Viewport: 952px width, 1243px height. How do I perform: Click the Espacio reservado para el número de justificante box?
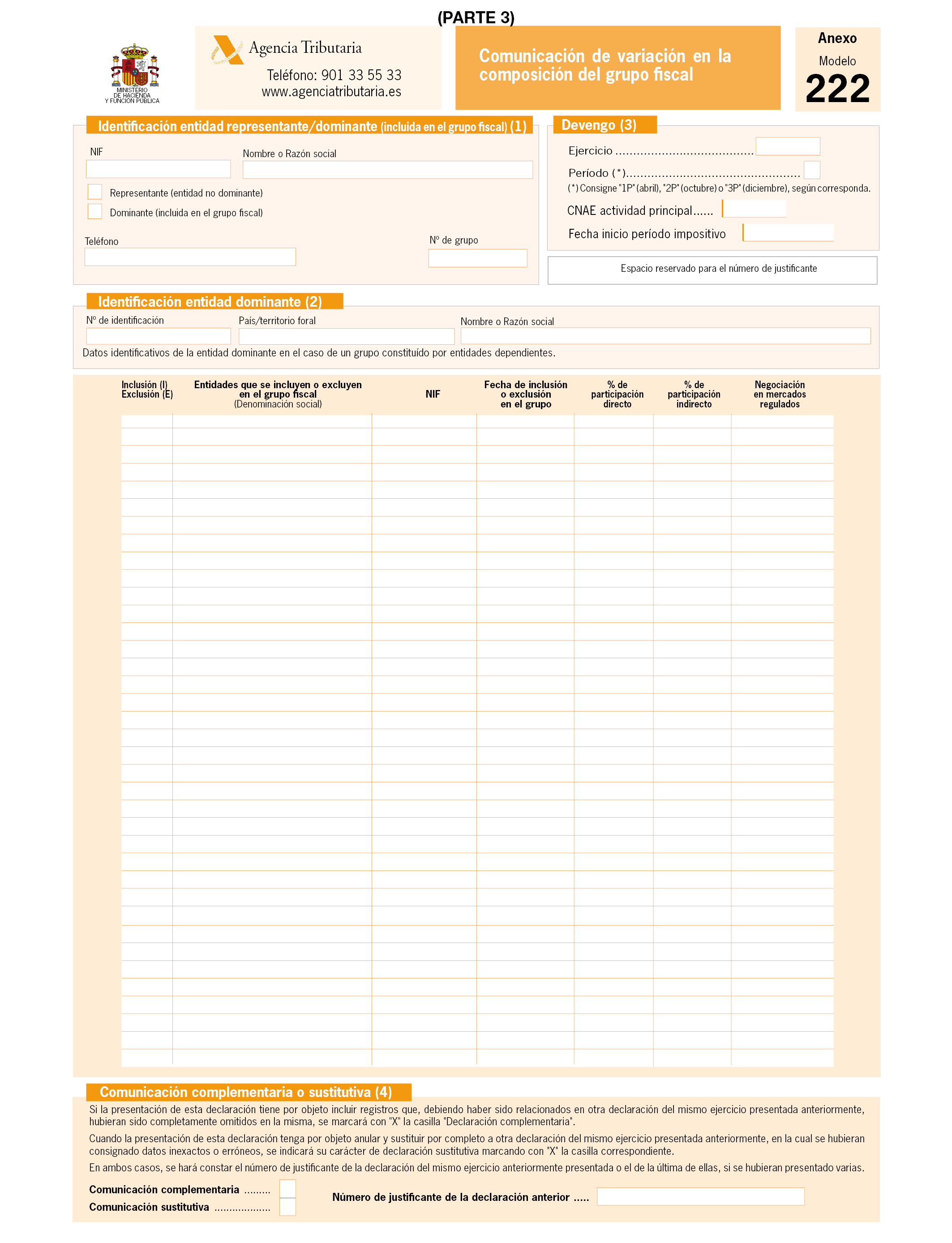pos(712,270)
